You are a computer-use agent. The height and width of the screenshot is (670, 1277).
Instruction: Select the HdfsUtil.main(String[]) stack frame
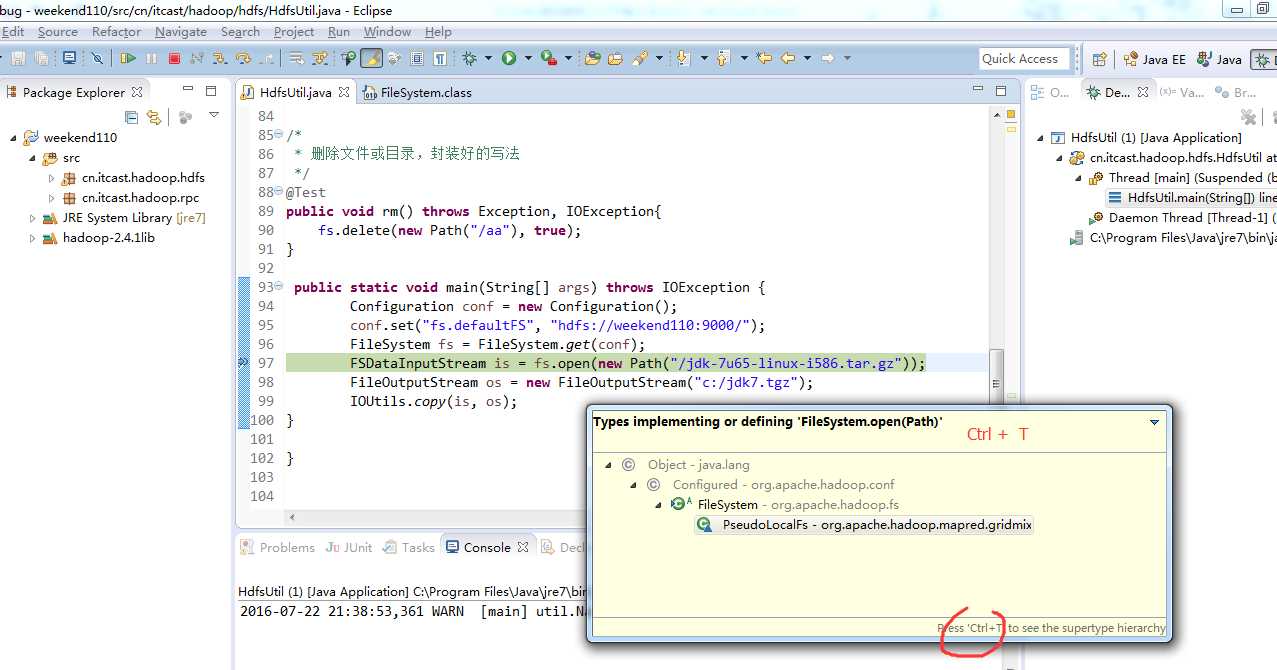click(1191, 198)
